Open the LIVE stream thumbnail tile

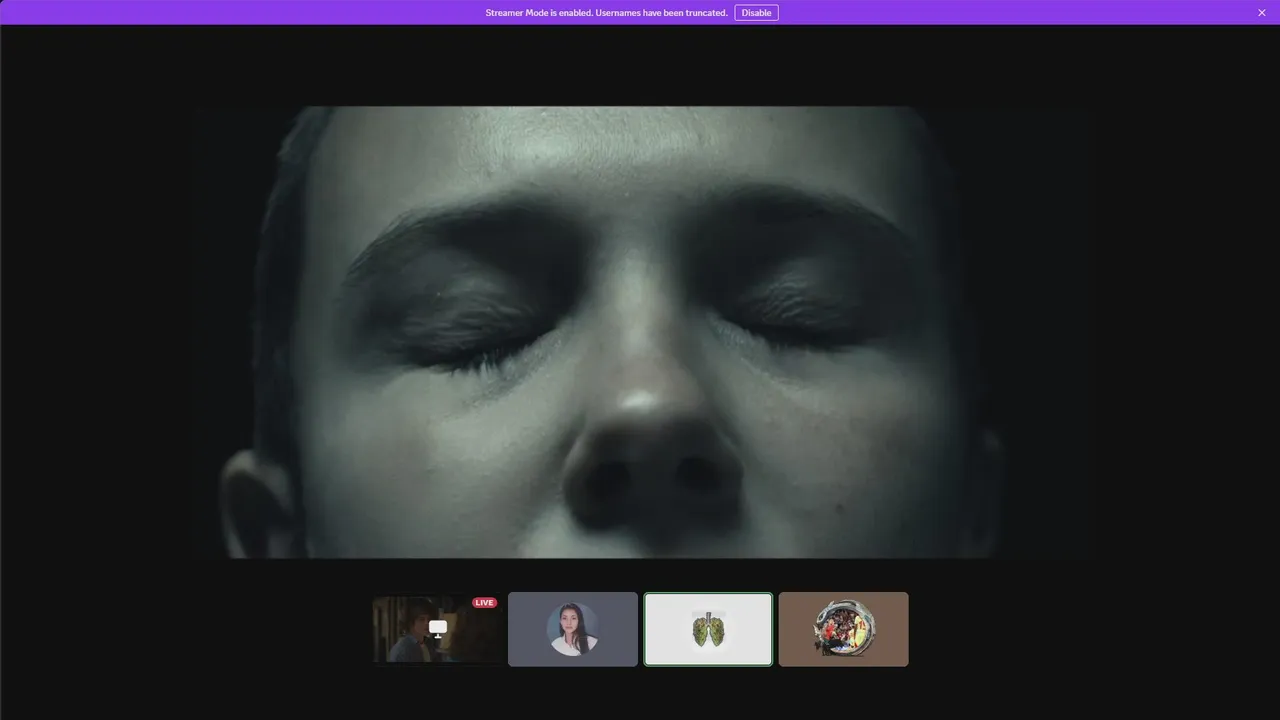click(x=438, y=629)
